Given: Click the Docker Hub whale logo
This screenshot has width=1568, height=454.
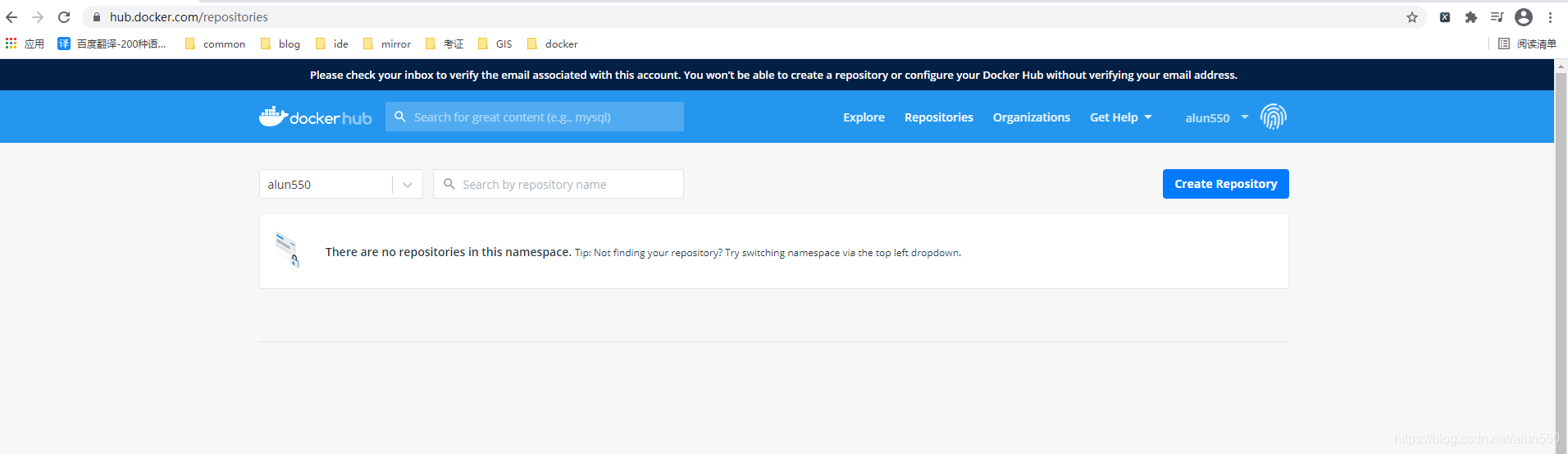Looking at the screenshot, I should coord(316,117).
